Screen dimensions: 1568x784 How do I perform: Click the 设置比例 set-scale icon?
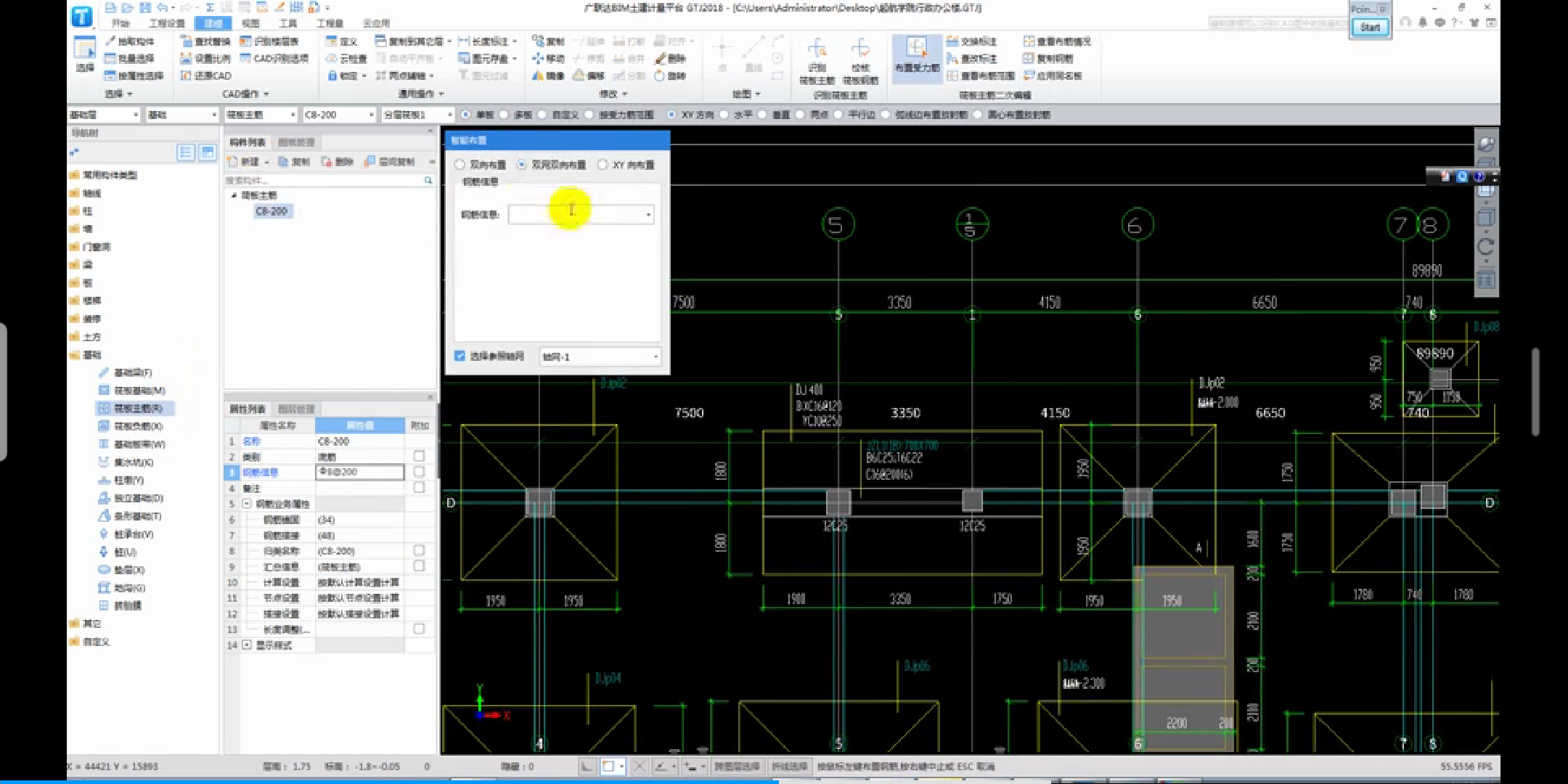click(x=186, y=58)
